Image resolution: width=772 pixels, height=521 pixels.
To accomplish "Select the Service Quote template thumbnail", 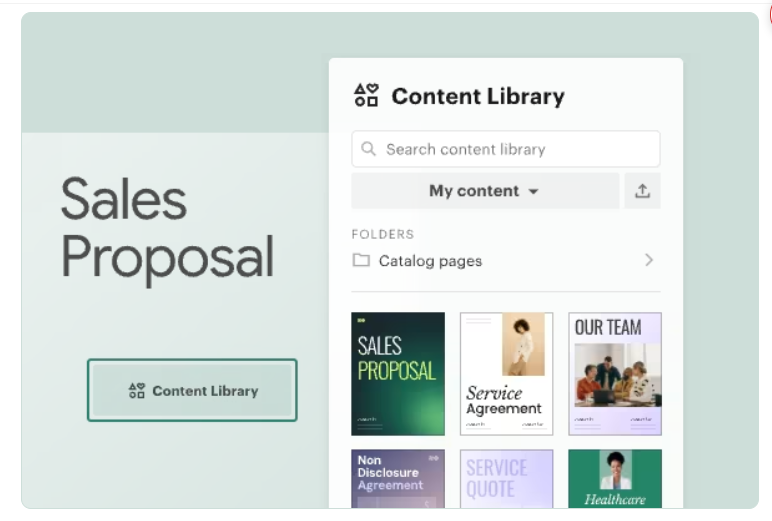I will [507, 478].
